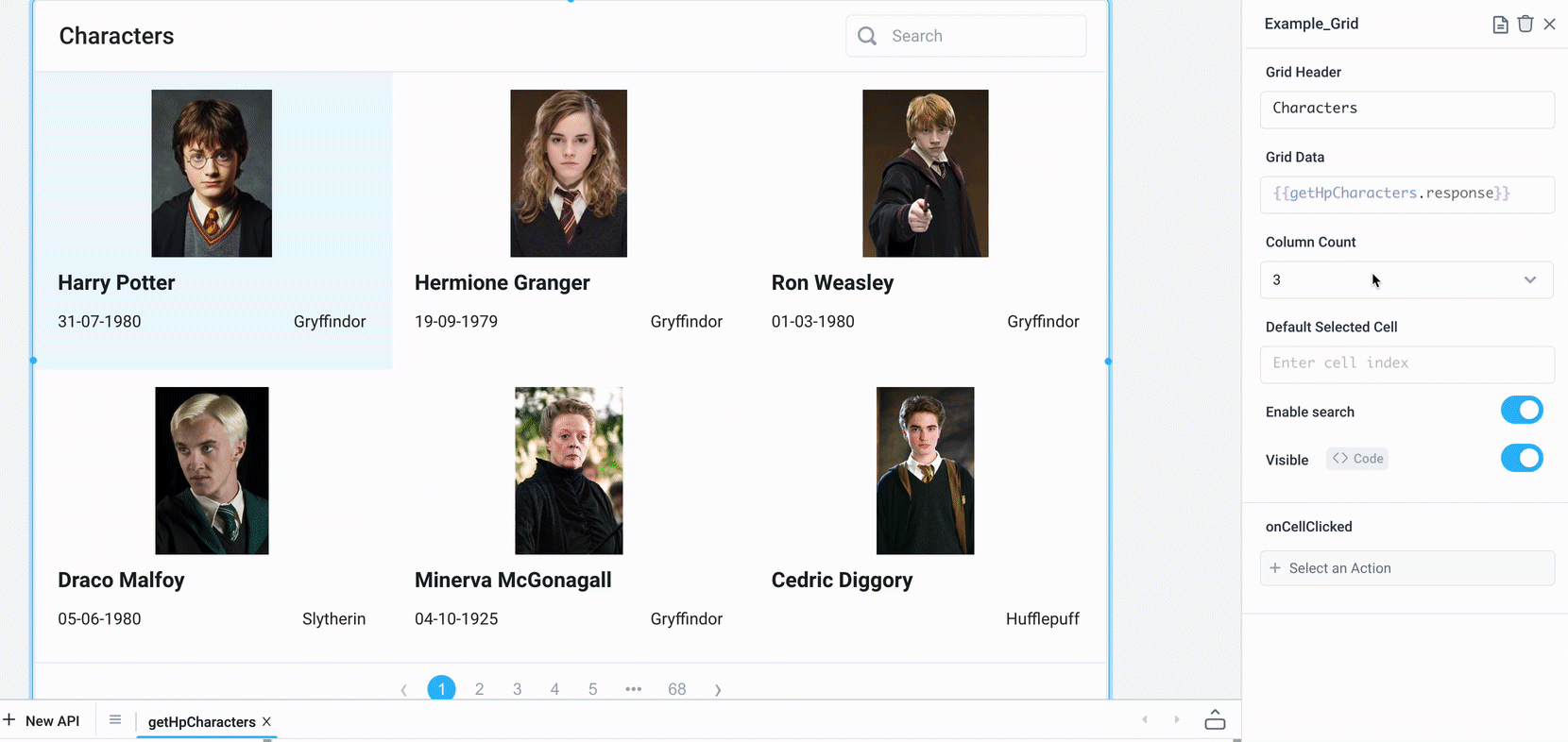This screenshot has height=742, width=1568.
Task: Click the New API button
Action: [43, 720]
